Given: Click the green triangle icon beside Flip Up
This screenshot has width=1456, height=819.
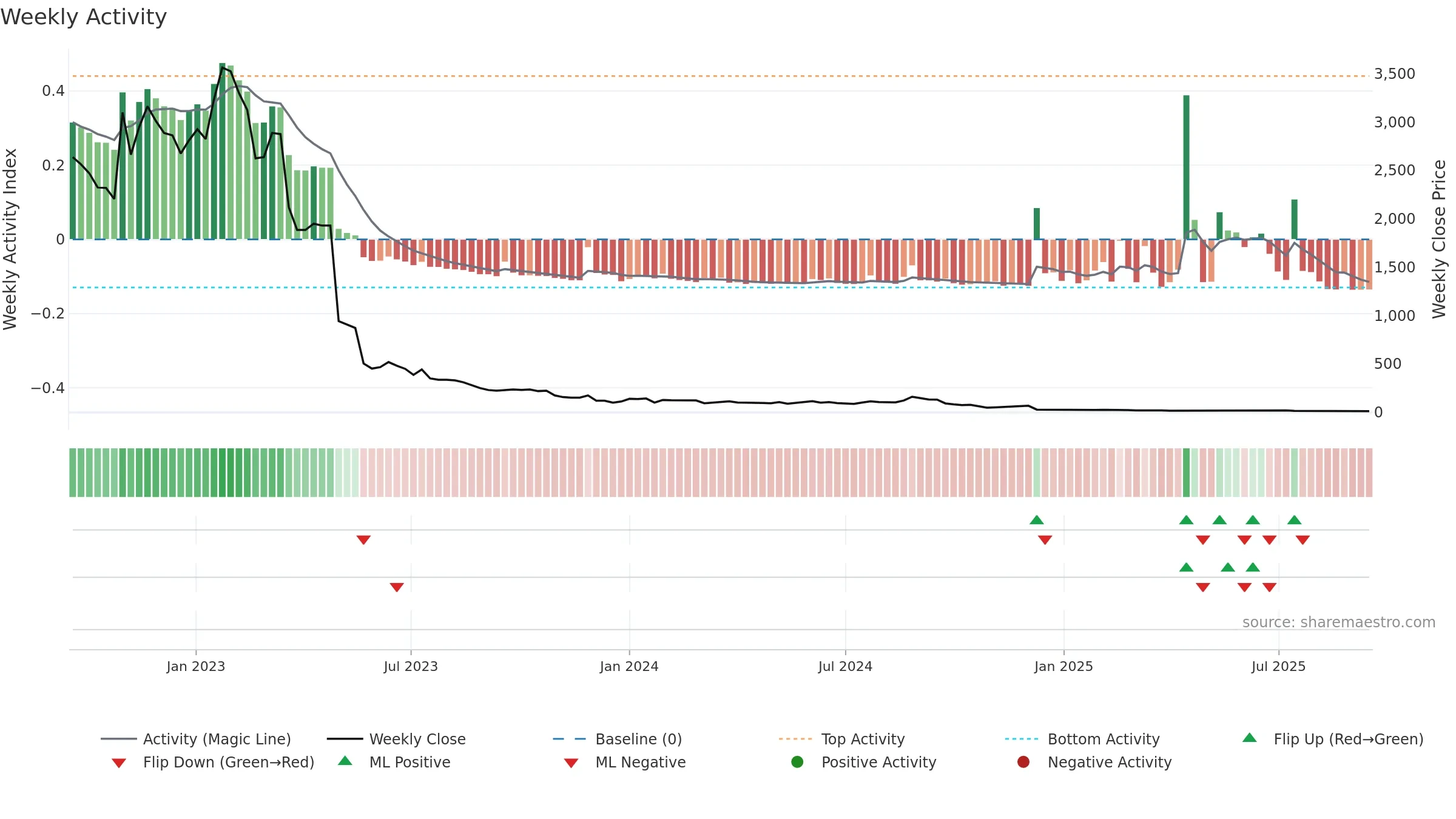Looking at the screenshot, I should point(1250,738).
